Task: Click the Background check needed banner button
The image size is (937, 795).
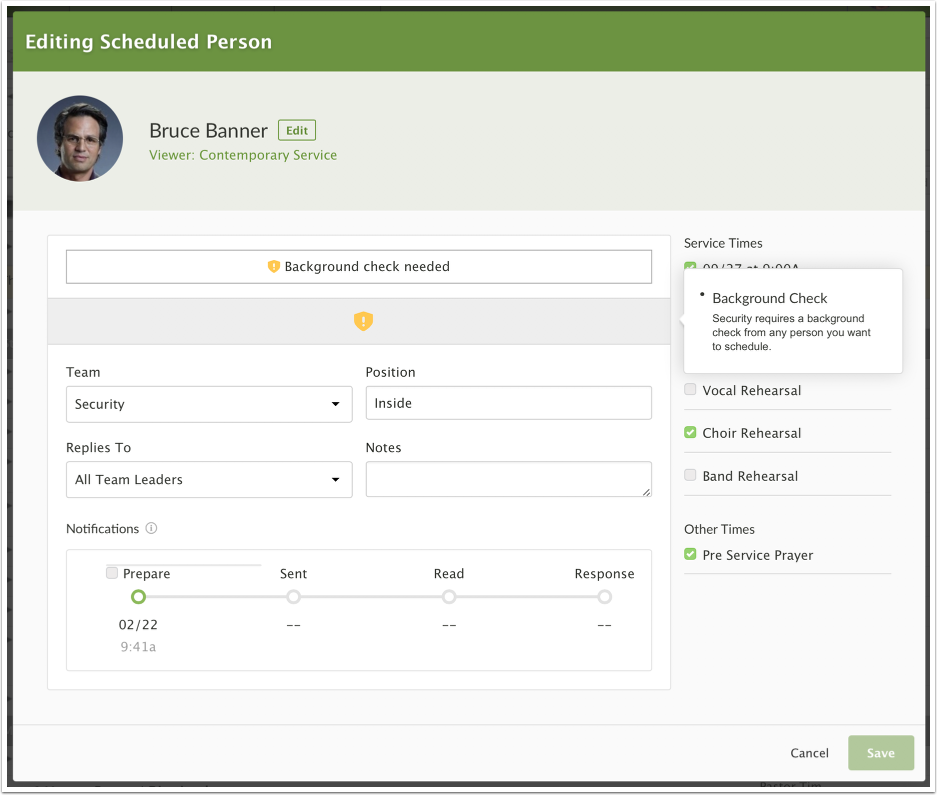Action: point(358,267)
